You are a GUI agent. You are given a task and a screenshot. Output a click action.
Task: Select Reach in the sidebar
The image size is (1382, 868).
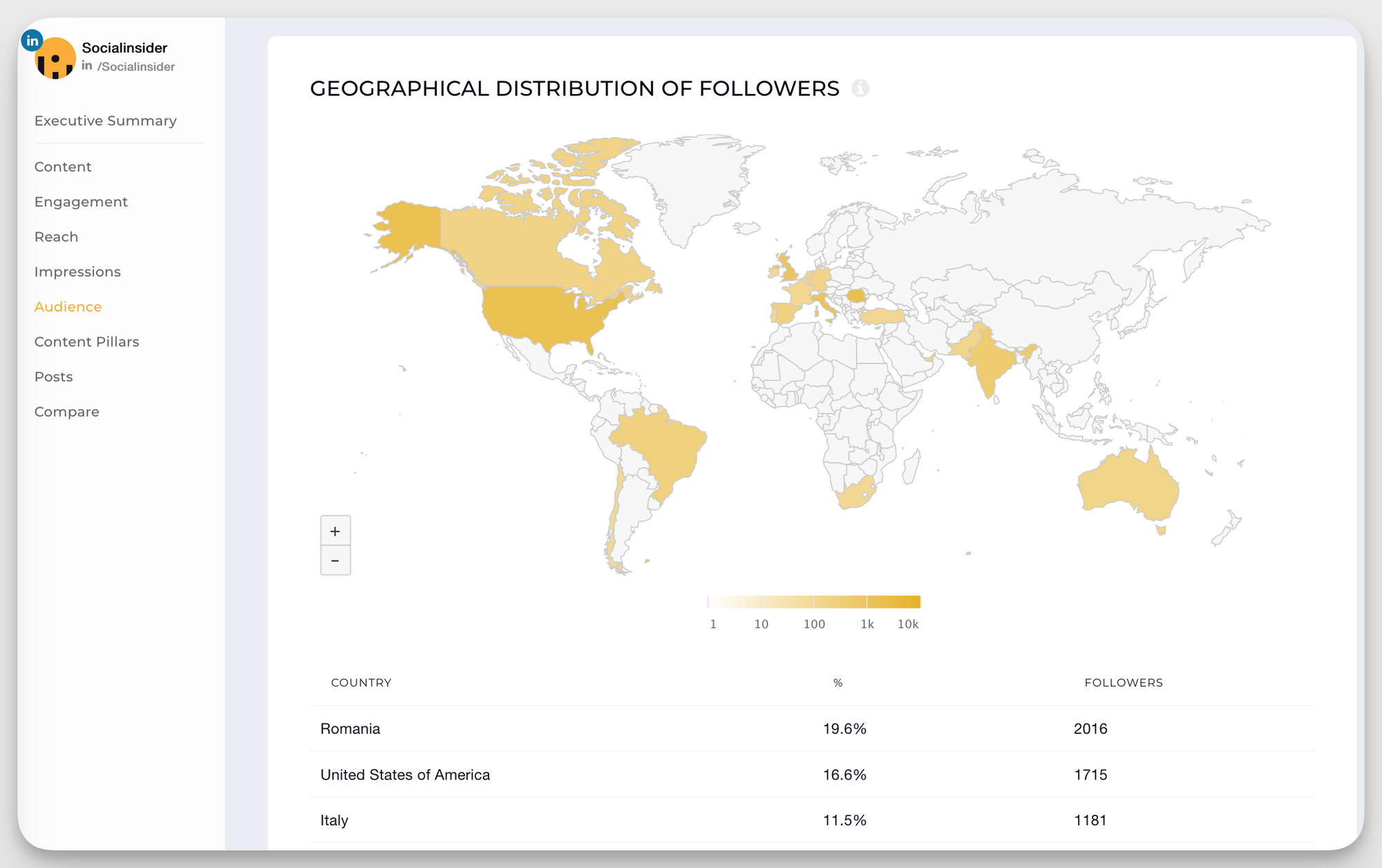[56, 237]
